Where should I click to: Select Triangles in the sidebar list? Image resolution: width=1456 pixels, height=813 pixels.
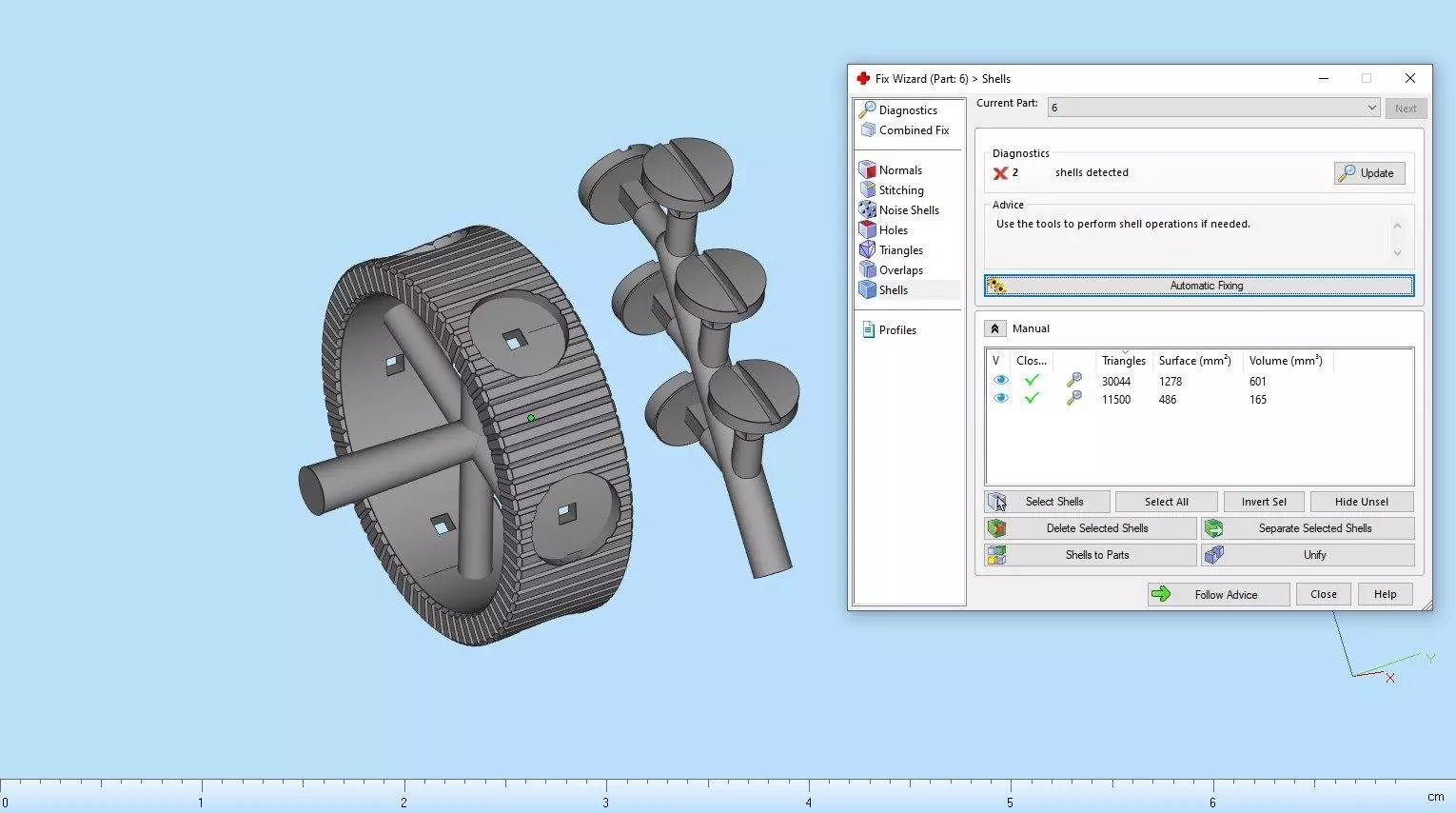coord(901,250)
